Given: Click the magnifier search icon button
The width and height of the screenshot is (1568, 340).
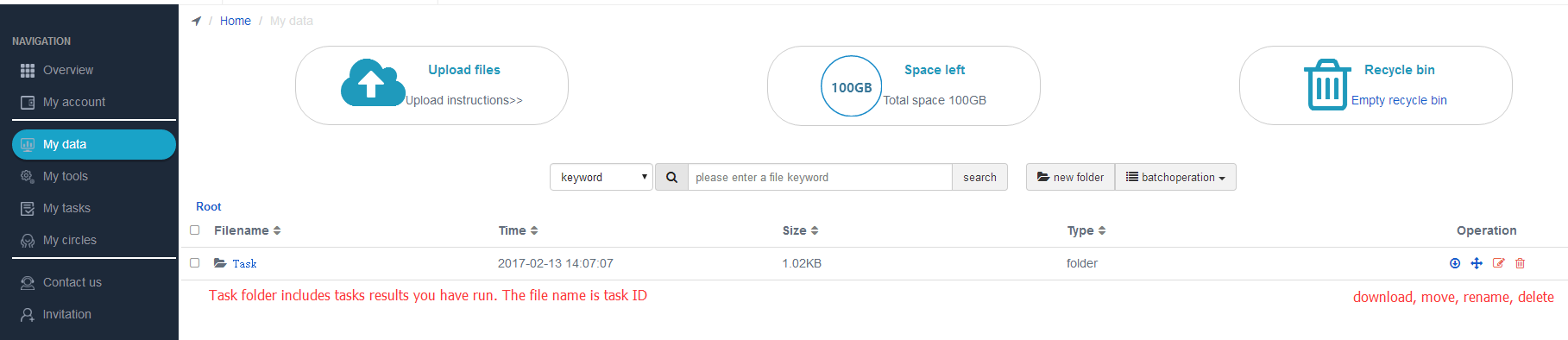Looking at the screenshot, I should (x=671, y=177).
